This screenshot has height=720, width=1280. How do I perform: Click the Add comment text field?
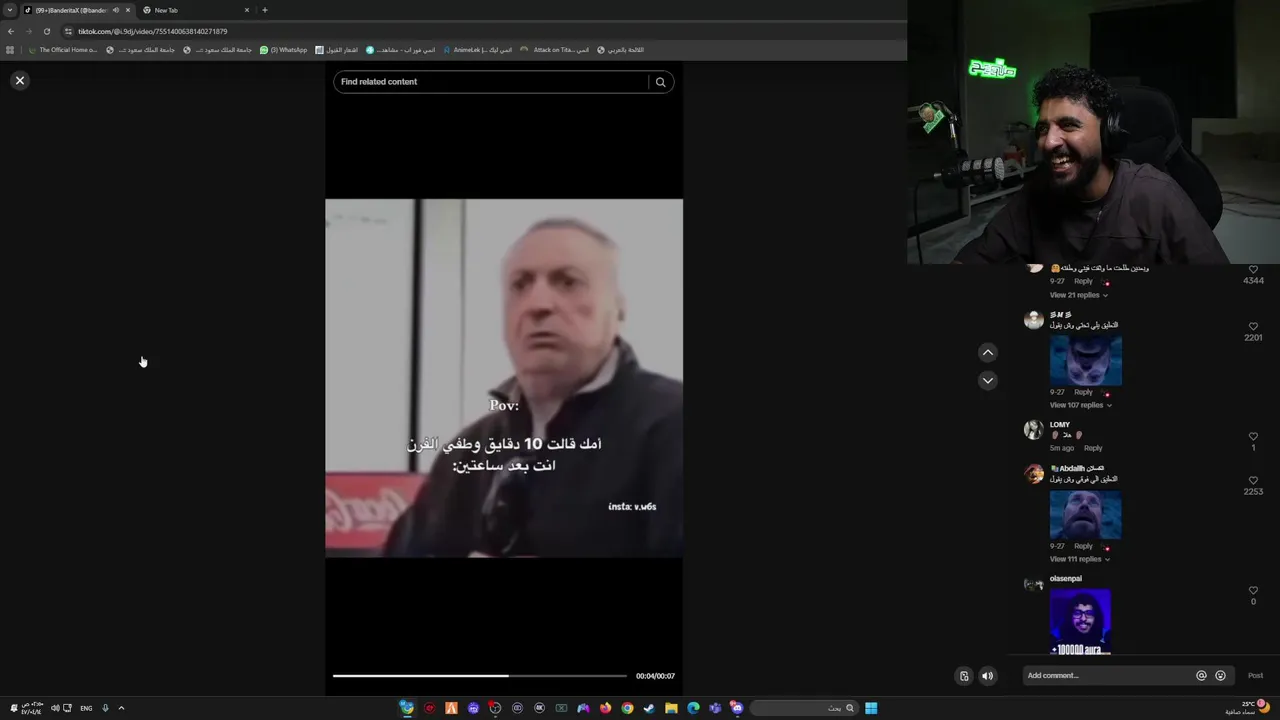coord(1108,676)
